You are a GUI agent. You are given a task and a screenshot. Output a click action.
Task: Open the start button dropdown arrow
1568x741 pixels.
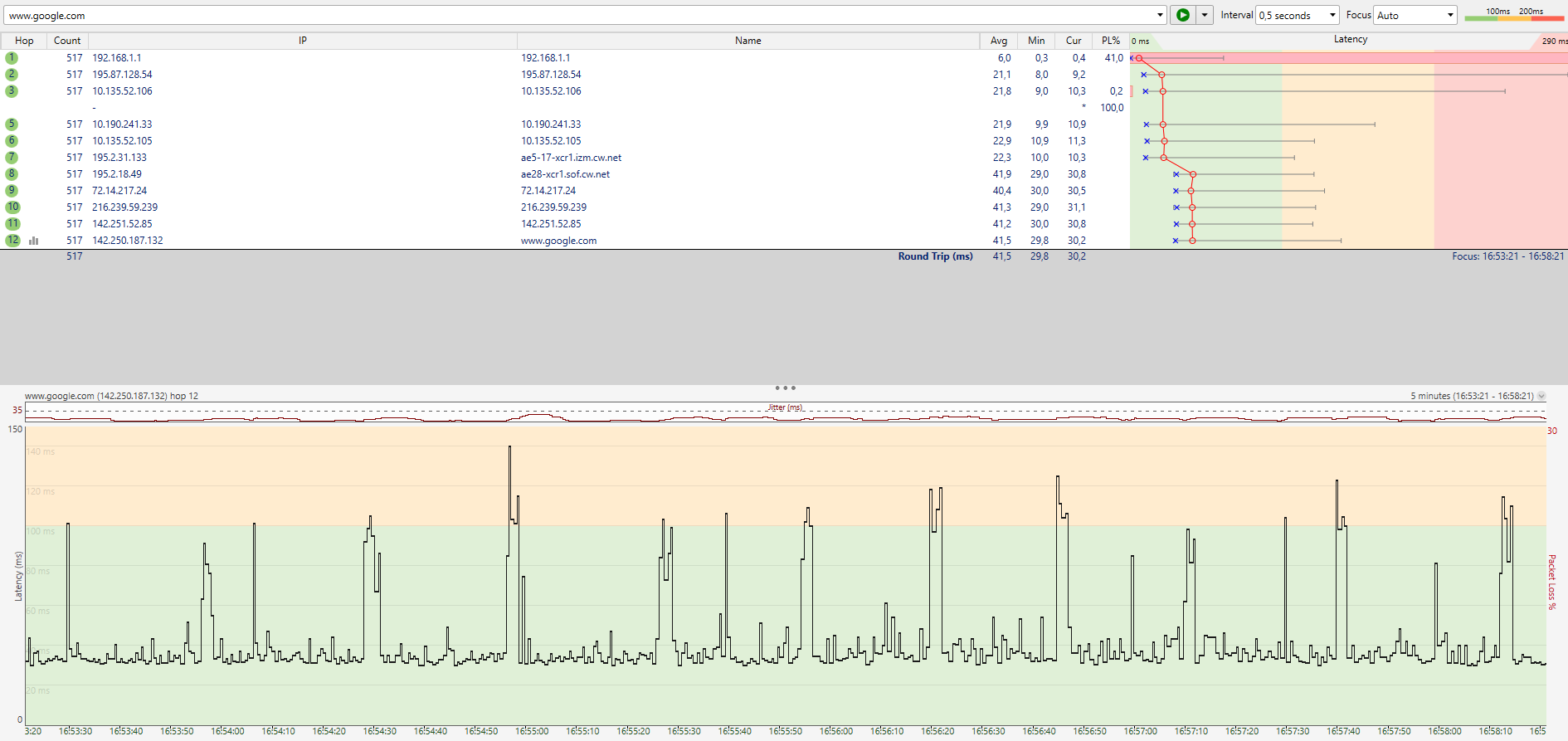[x=1205, y=15]
